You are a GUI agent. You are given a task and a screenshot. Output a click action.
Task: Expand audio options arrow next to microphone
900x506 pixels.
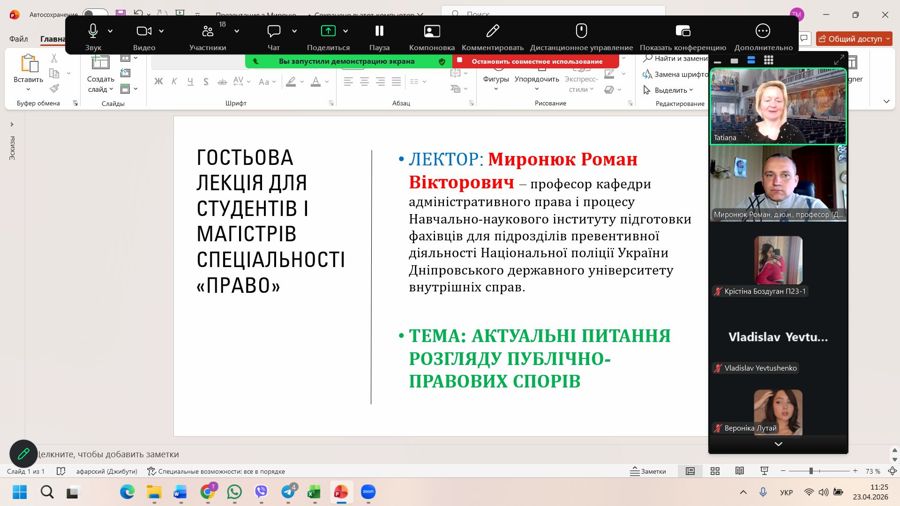110,31
